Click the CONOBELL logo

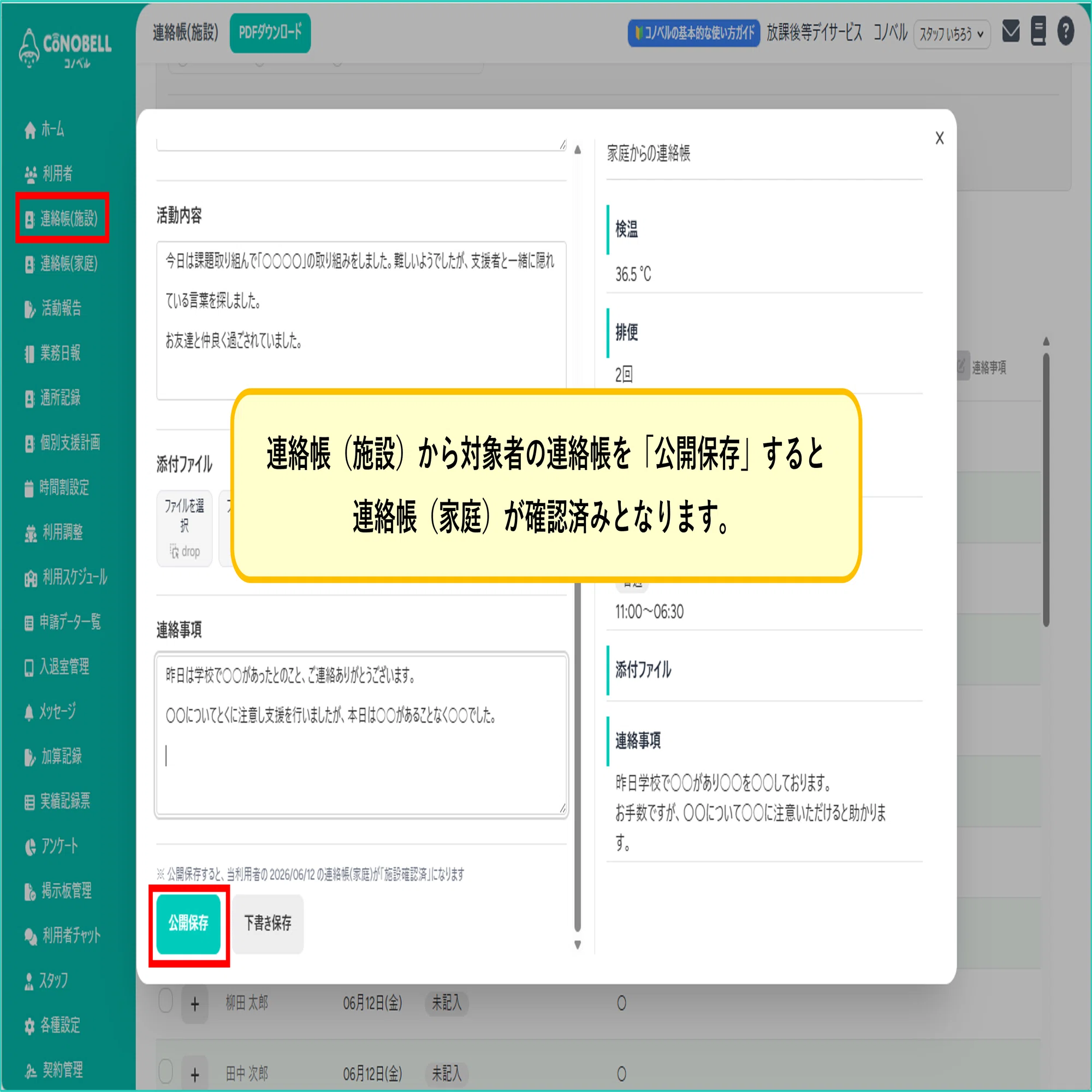(x=65, y=48)
